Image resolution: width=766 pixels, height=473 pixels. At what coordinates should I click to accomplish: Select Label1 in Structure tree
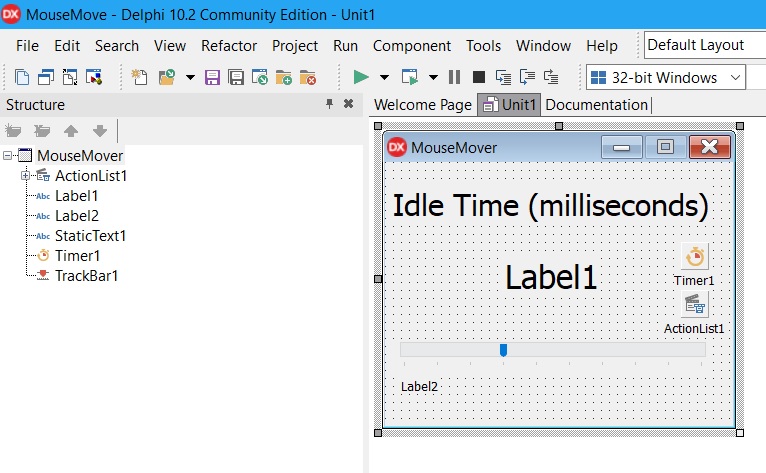coord(77,196)
